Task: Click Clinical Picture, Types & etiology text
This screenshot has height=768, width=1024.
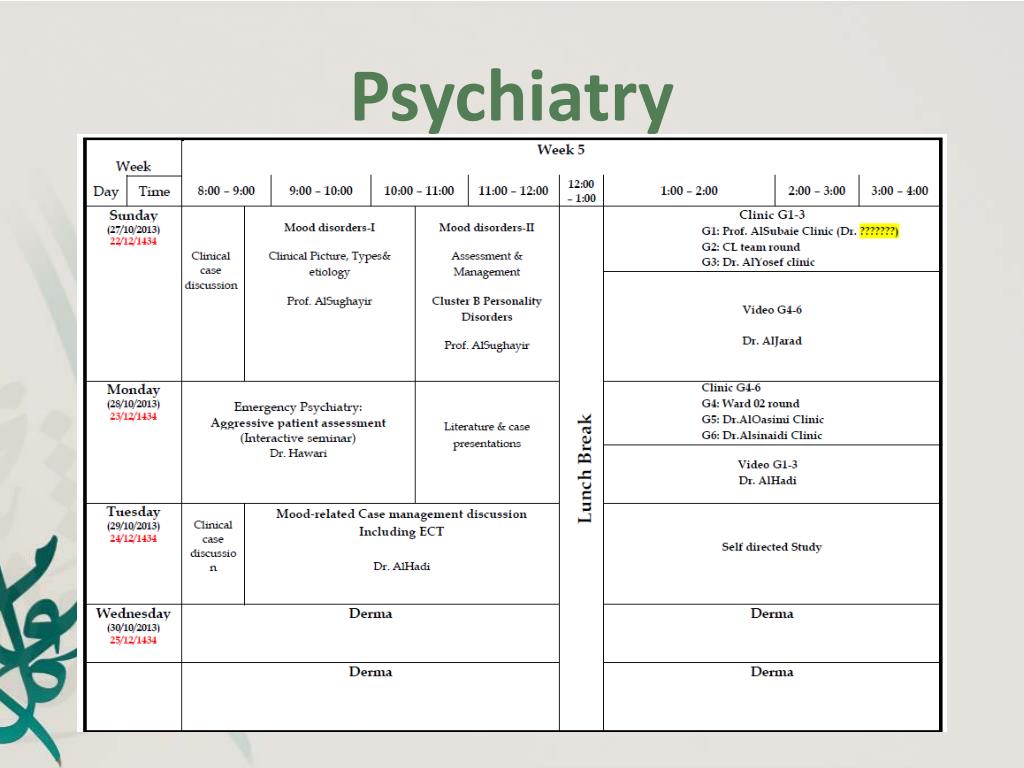Action: point(329,264)
